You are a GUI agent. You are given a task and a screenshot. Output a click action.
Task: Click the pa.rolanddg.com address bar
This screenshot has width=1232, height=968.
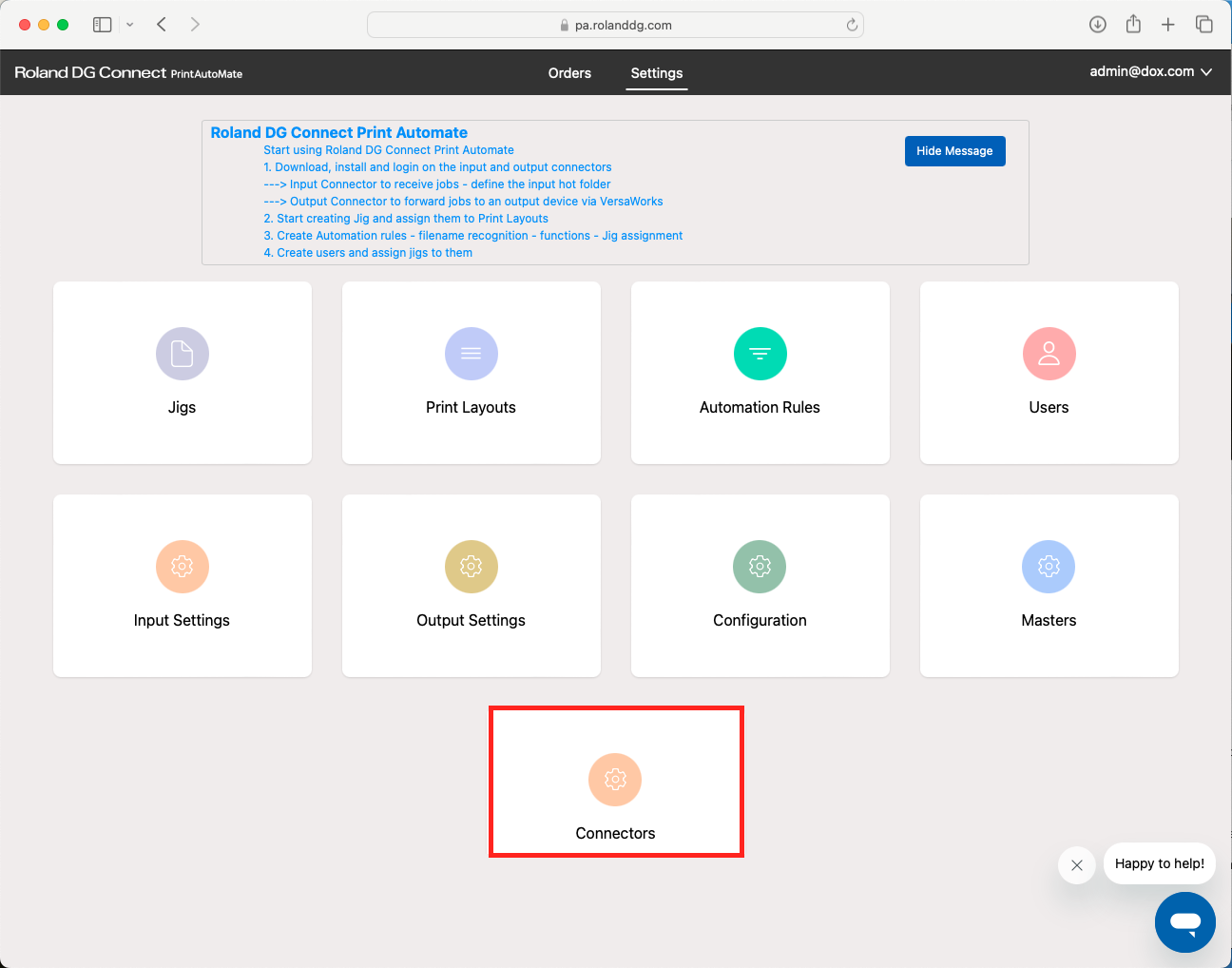pyautogui.click(x=615, y=25)
